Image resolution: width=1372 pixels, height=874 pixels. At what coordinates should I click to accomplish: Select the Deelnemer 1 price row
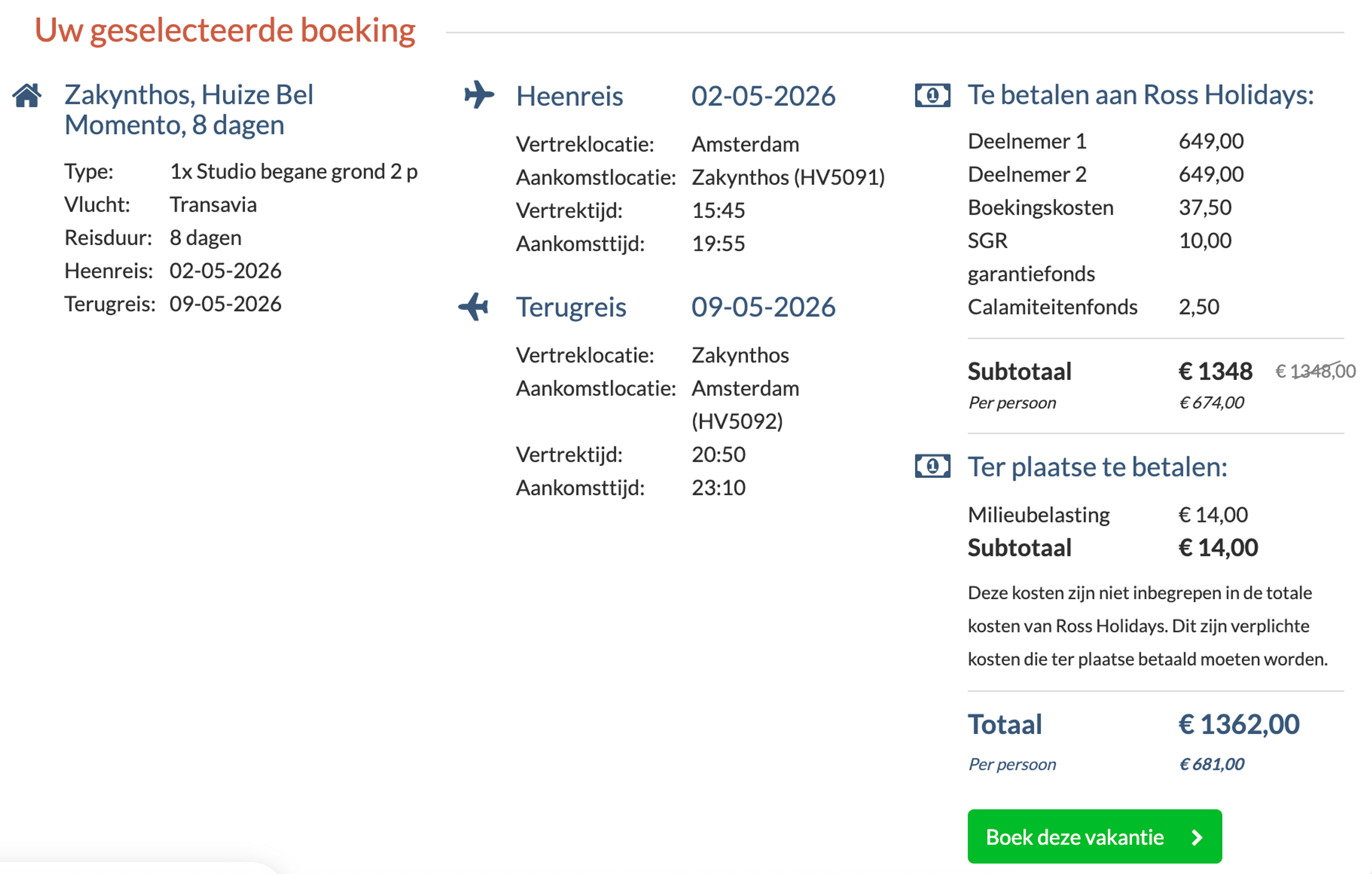click(x=1105, y=141)
